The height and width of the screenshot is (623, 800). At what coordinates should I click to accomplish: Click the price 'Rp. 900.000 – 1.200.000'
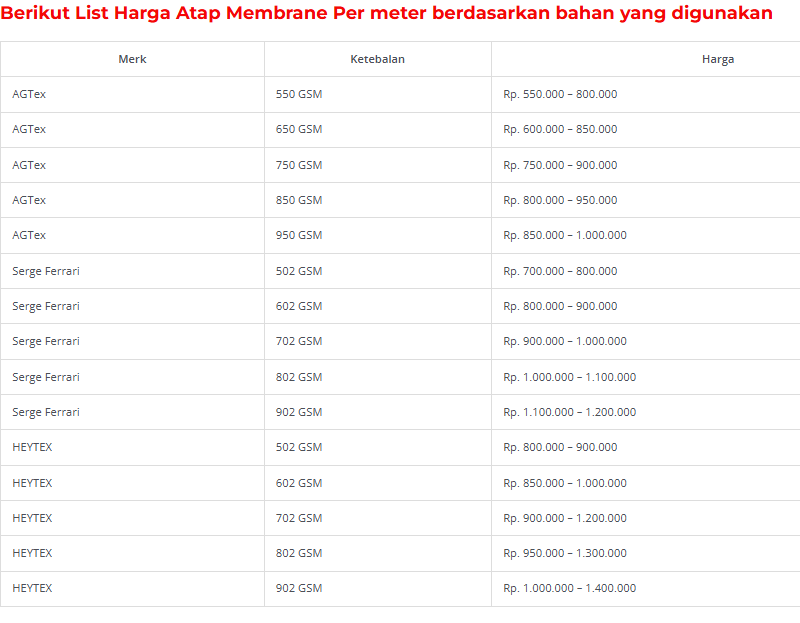(565, 518)
